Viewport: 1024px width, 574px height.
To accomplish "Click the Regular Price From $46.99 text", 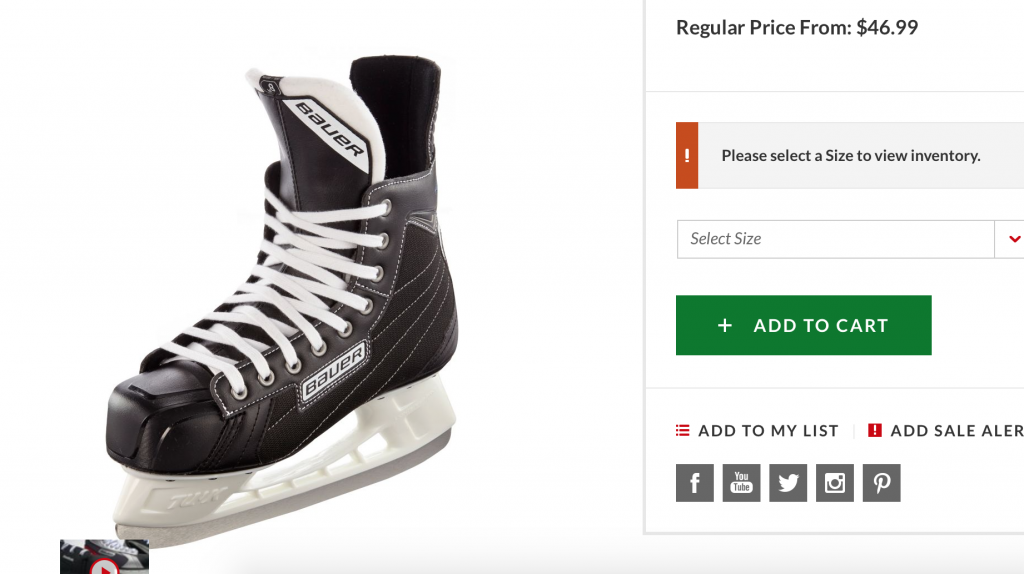I will (797, 28).
